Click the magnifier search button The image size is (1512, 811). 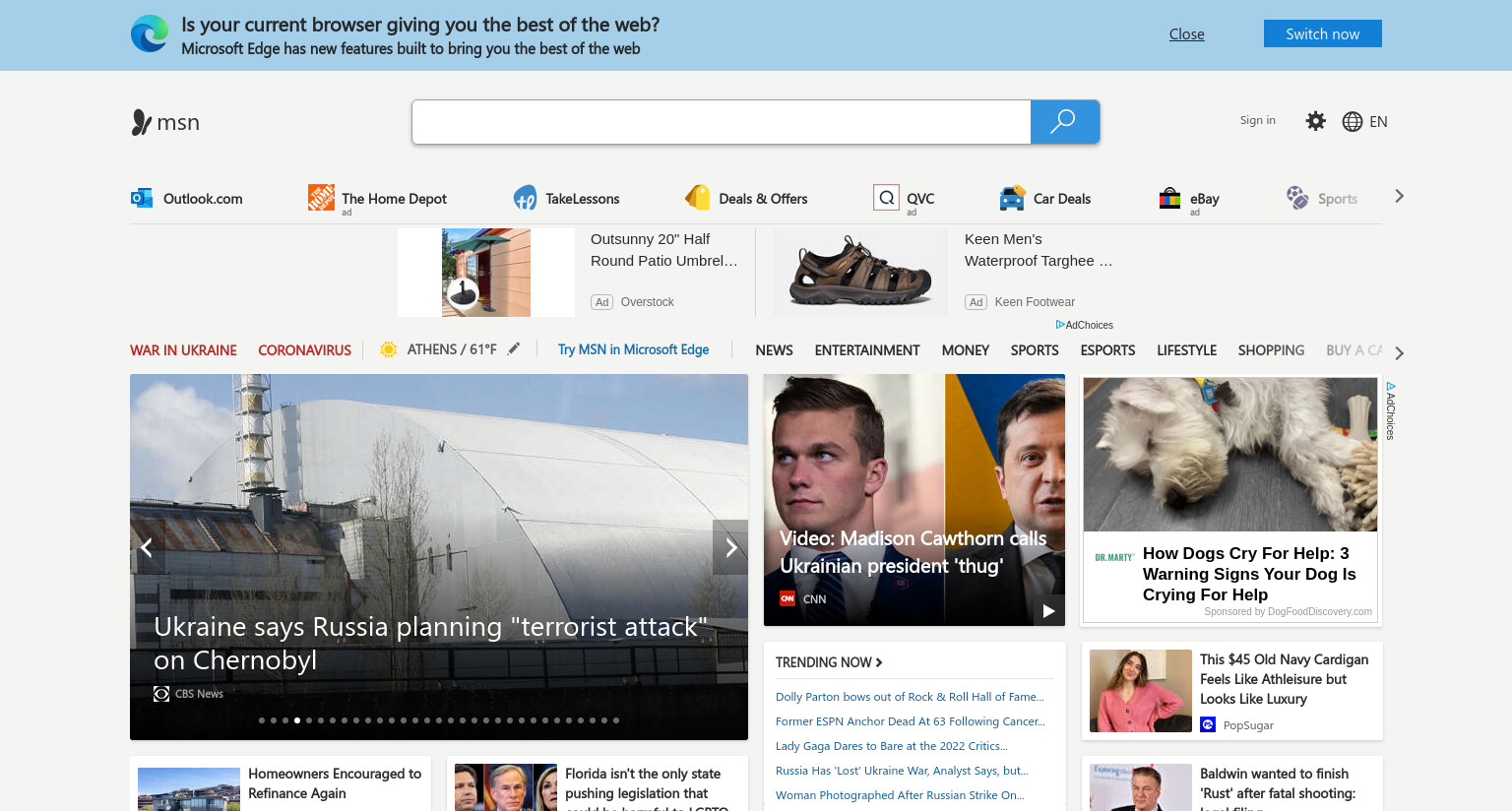pos(1064,122)
